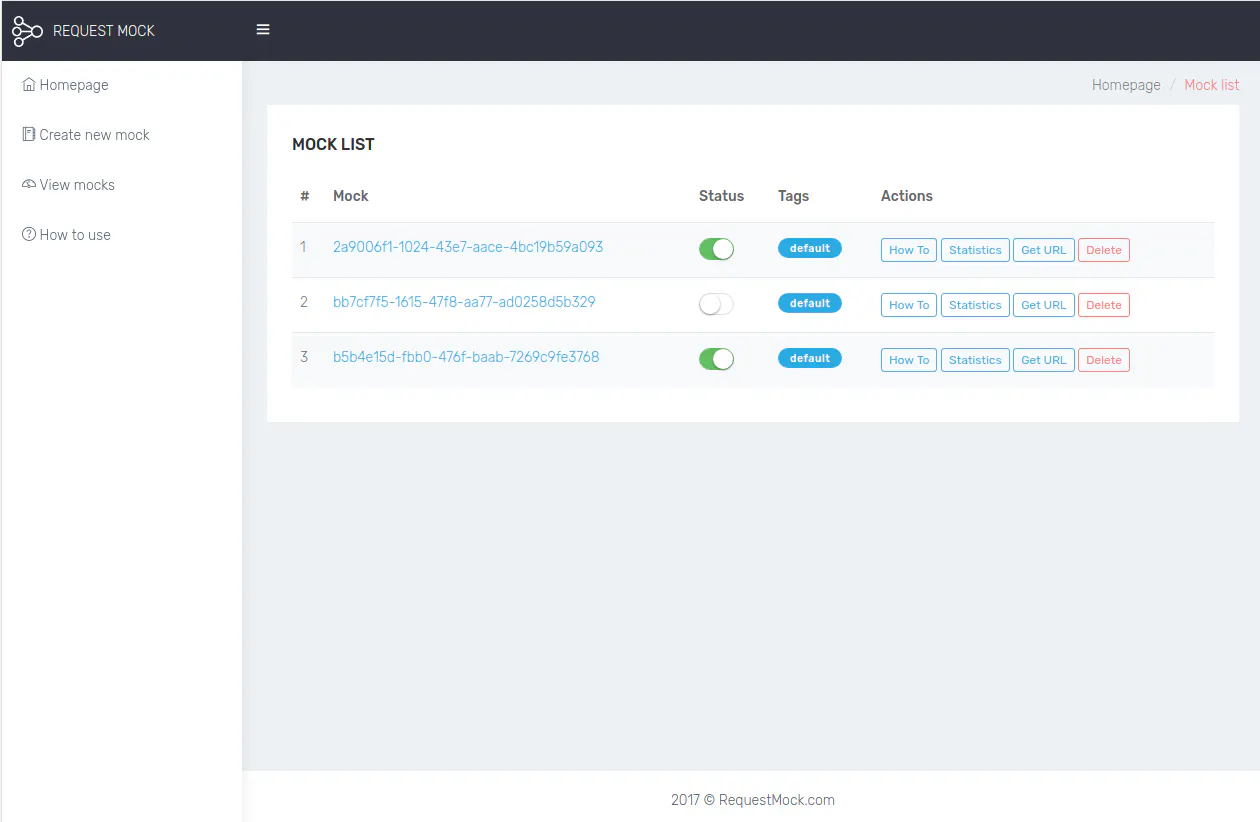Screen dimensions: 1260x822
Task: Click row number 1 cell
Action: pyautogui.click(x=304, y=246)
